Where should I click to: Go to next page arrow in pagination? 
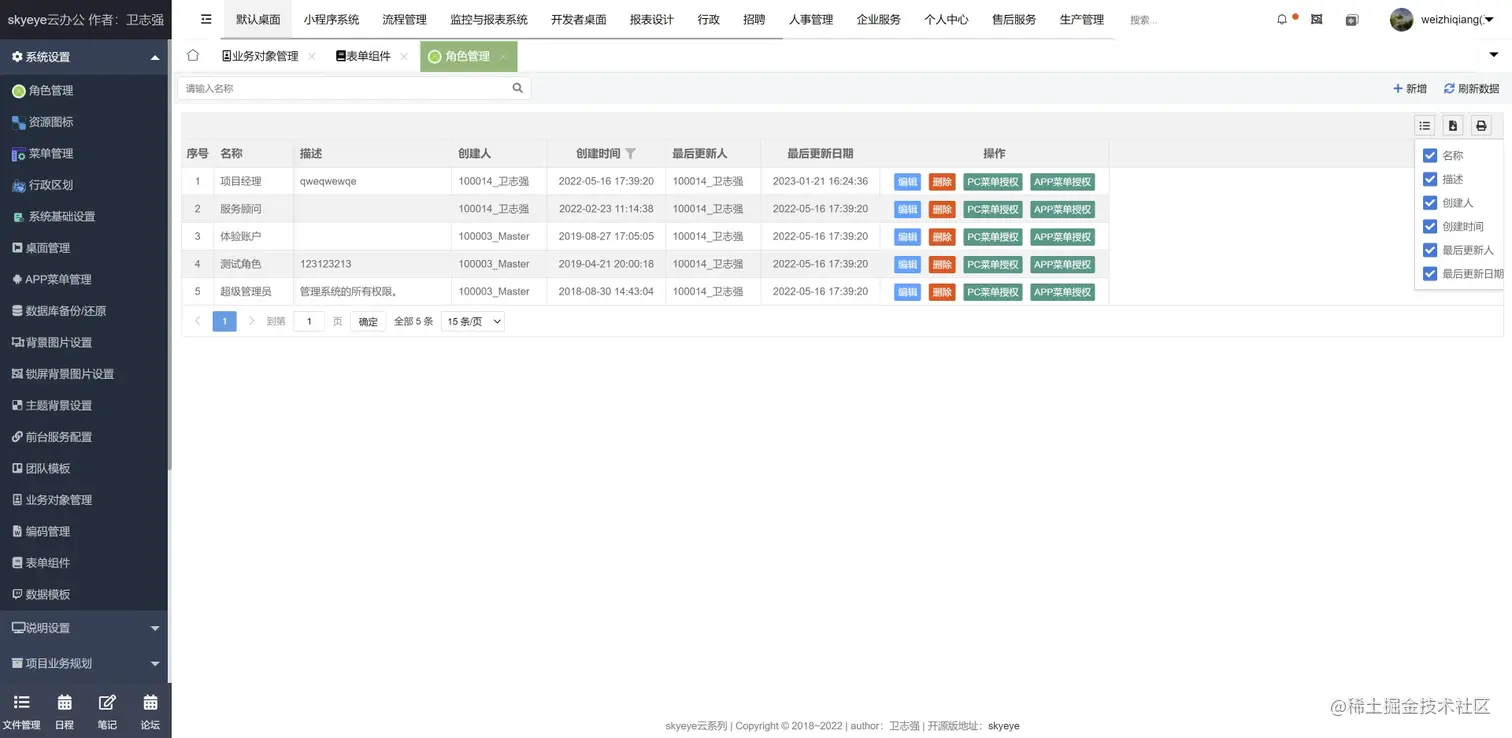click(x=251, y=321)
